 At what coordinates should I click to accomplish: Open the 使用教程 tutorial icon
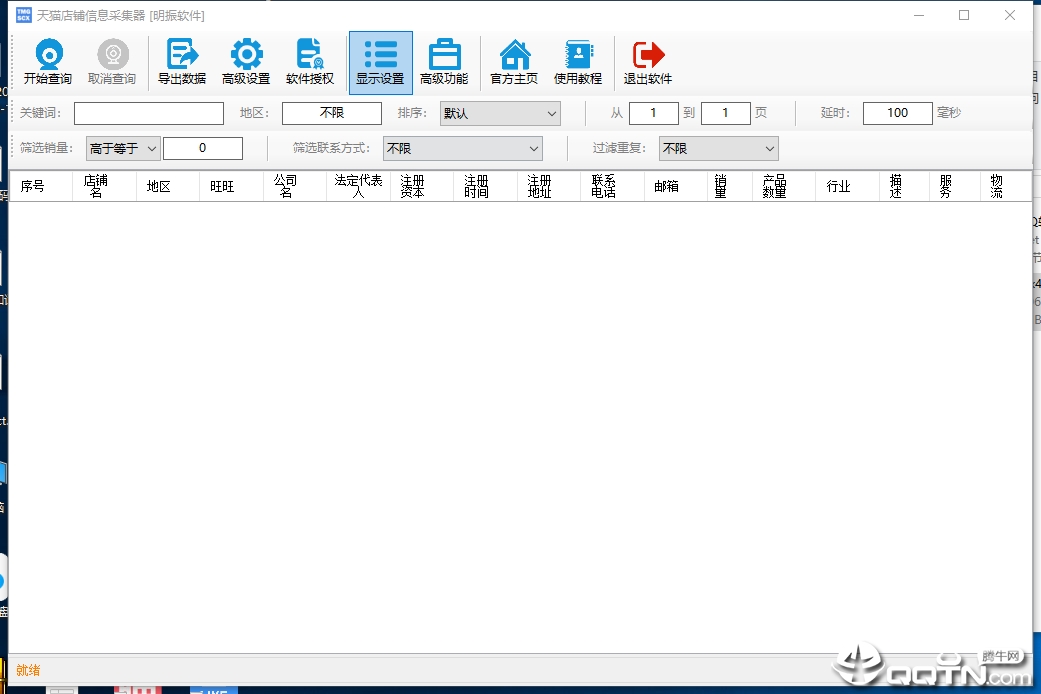click(578, 62)
